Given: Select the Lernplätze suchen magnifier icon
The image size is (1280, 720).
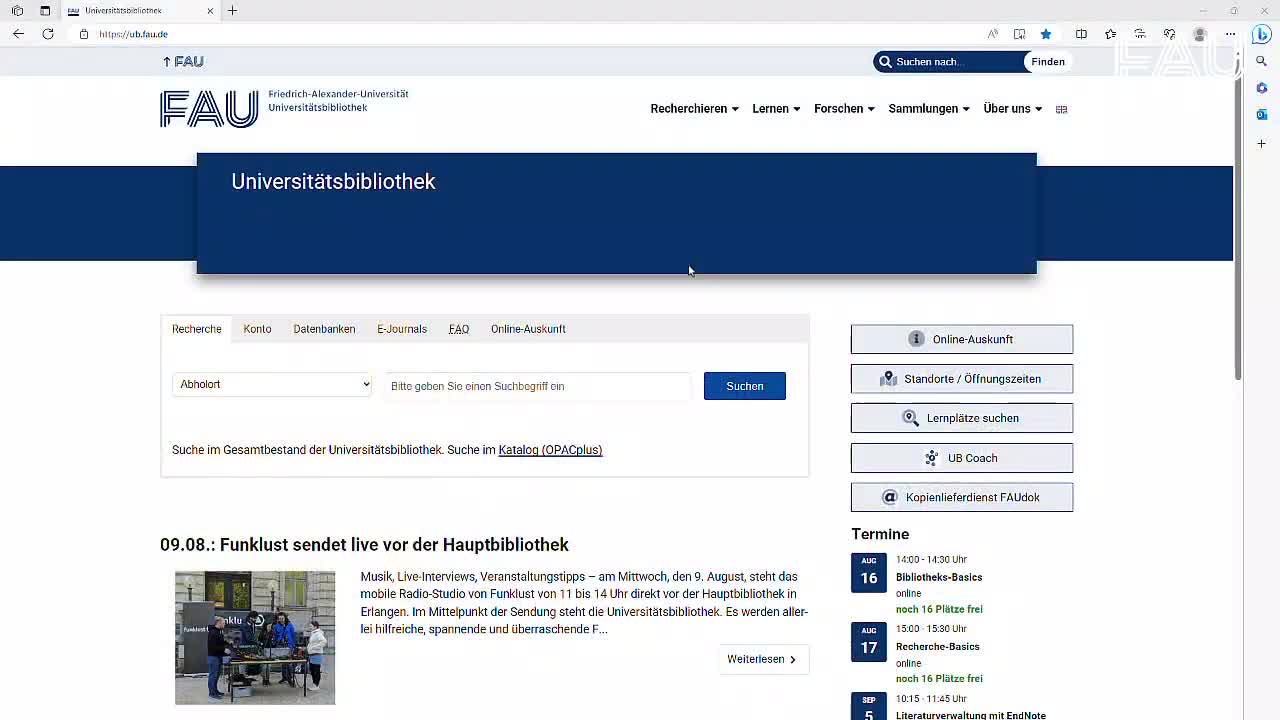Looking at the screenshot, I should [x=910, y=417].
